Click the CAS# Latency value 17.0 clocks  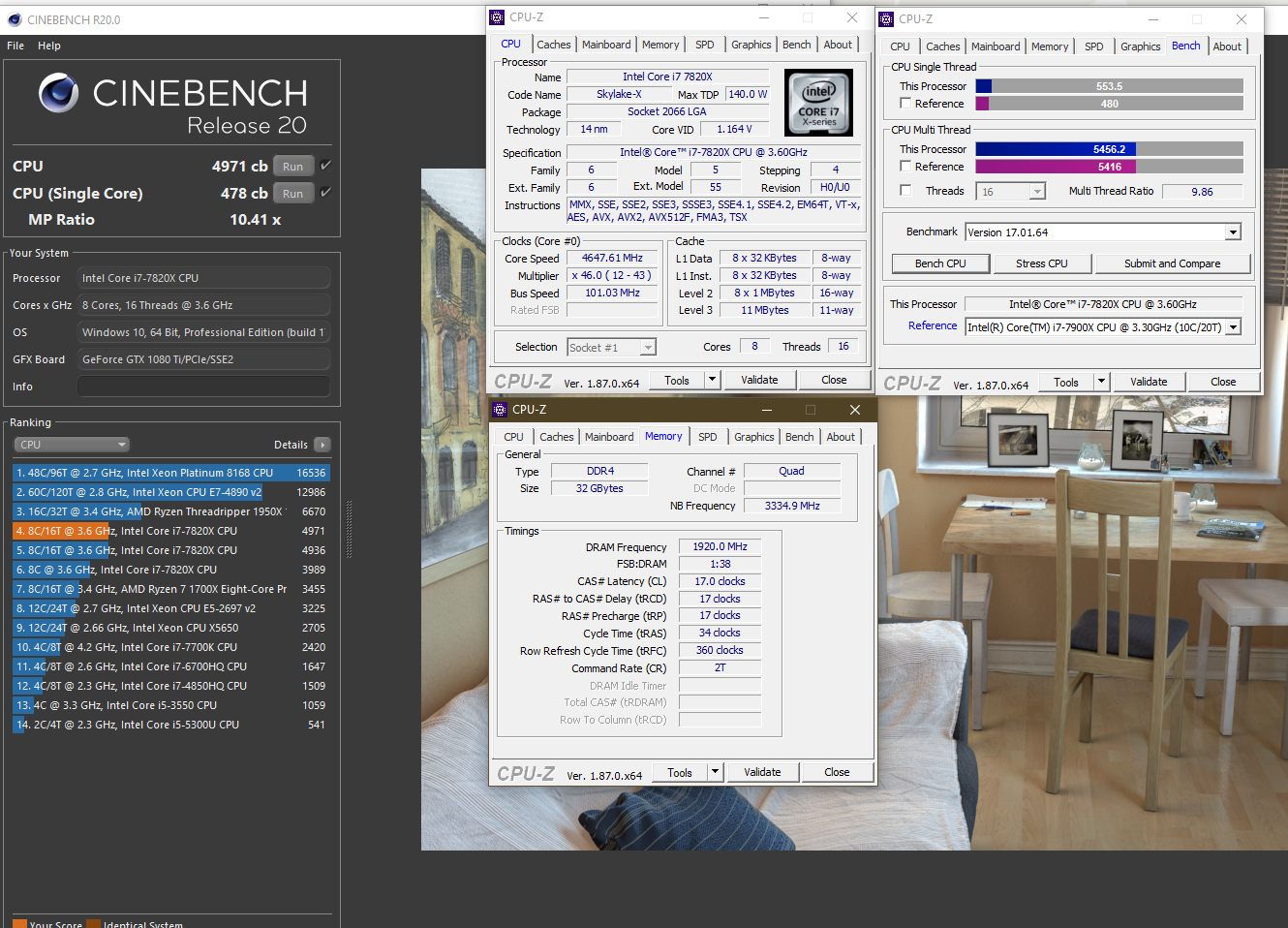click(721, 581)
